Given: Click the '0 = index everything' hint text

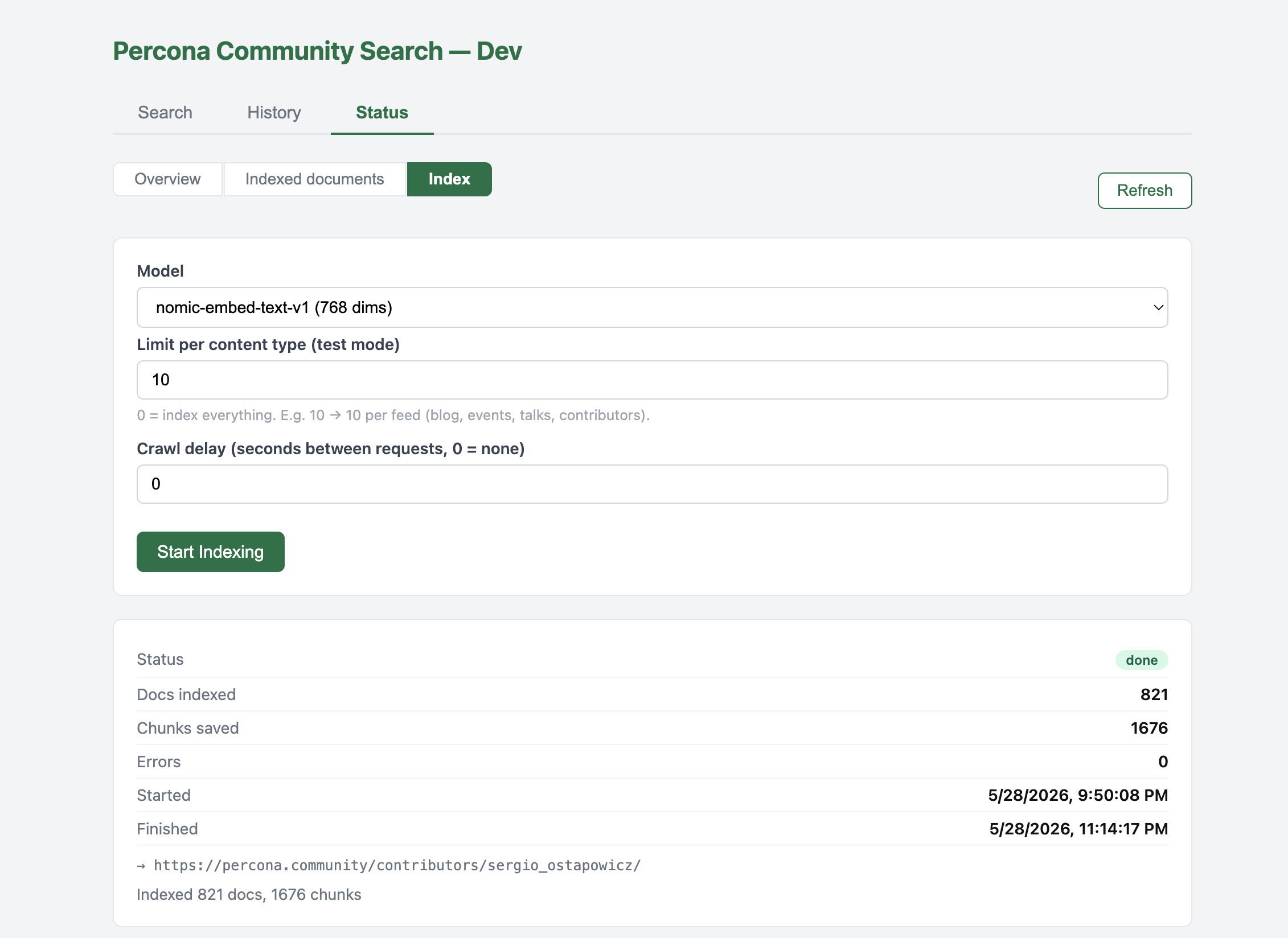Looking at the screenshot, I should [x=393, y=415].
